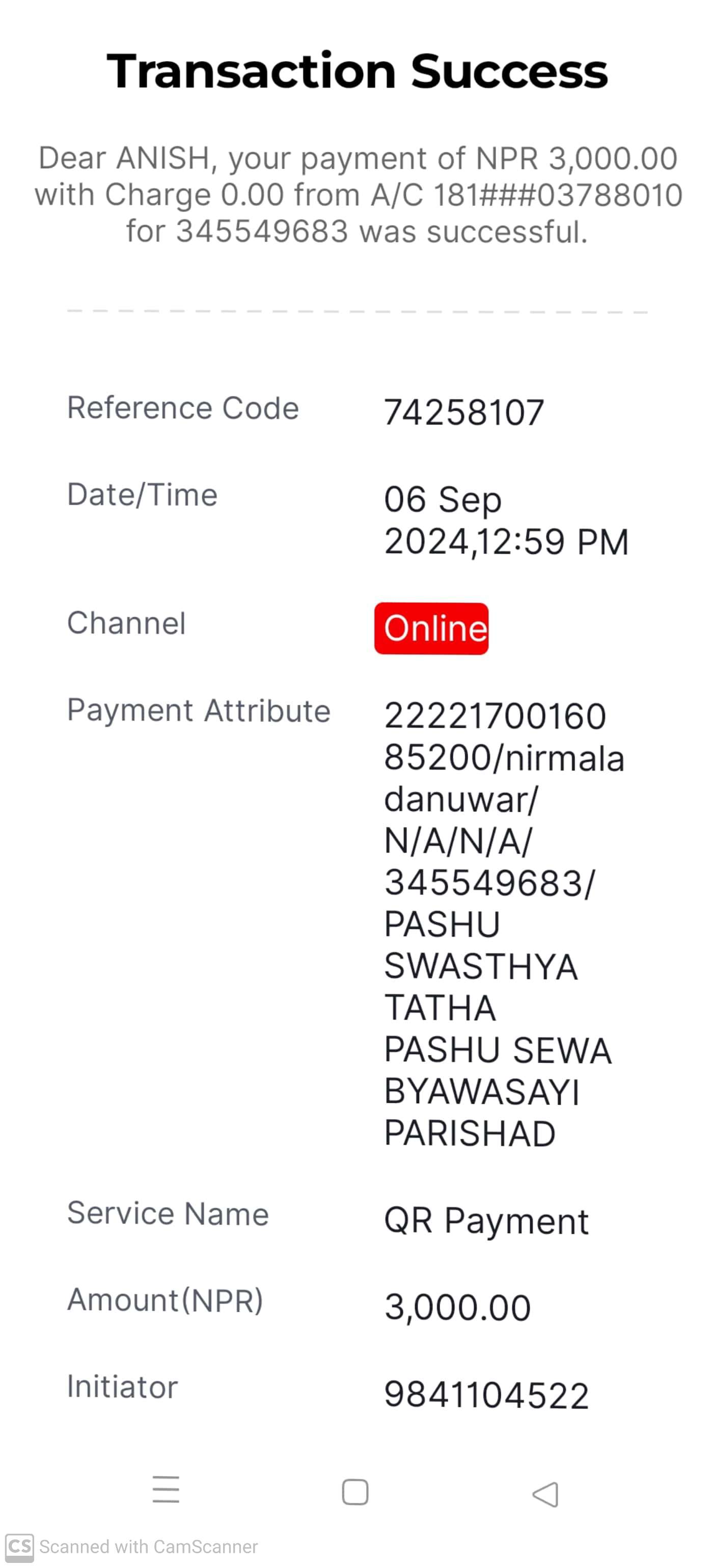Click the Transaction Success heading
Screen dimensions: 711x1568
pyautogui.click(x=357, y=71)
